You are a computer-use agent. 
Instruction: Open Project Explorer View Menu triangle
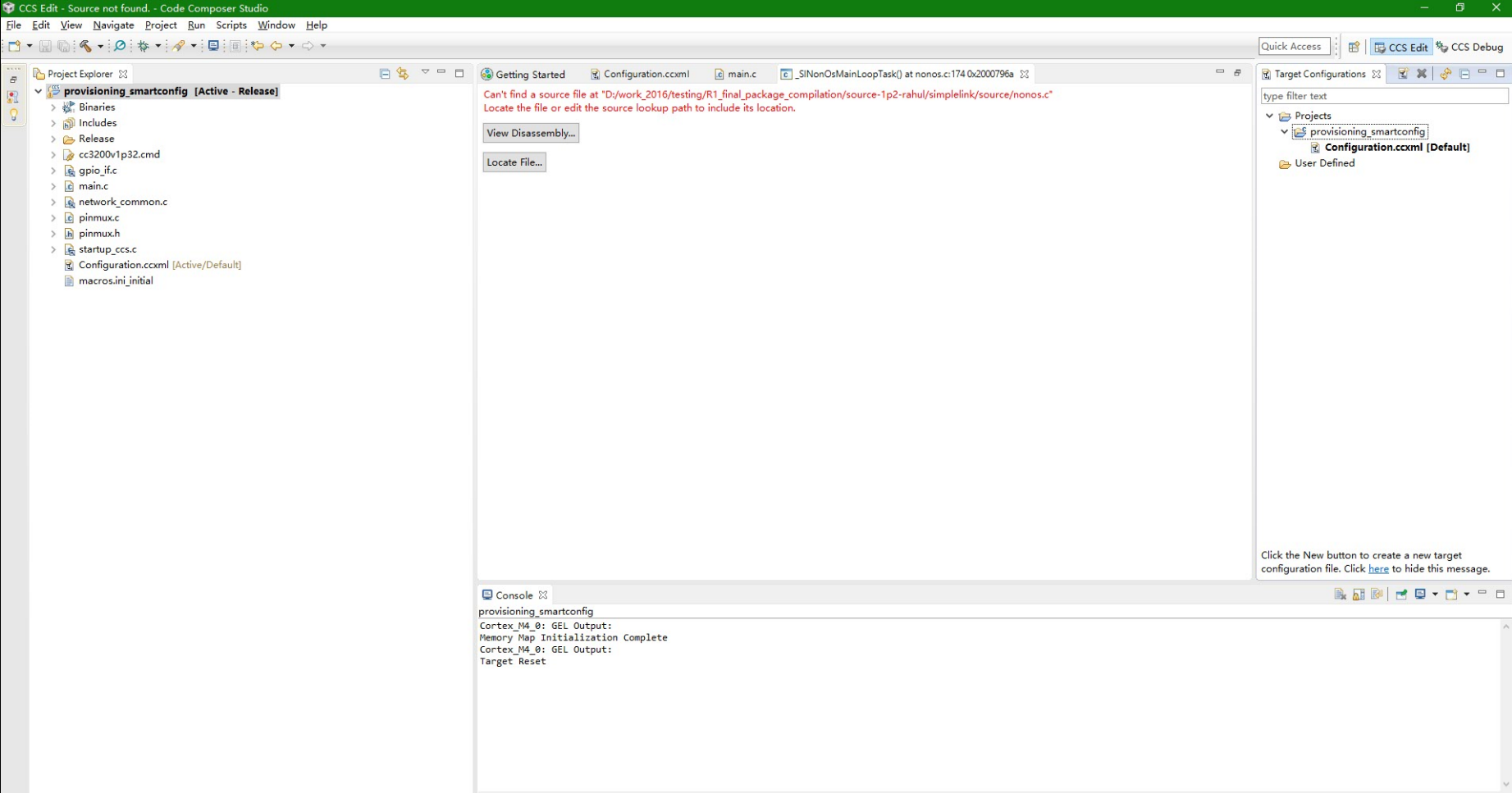pyautogui.click(x=425, y=72)
